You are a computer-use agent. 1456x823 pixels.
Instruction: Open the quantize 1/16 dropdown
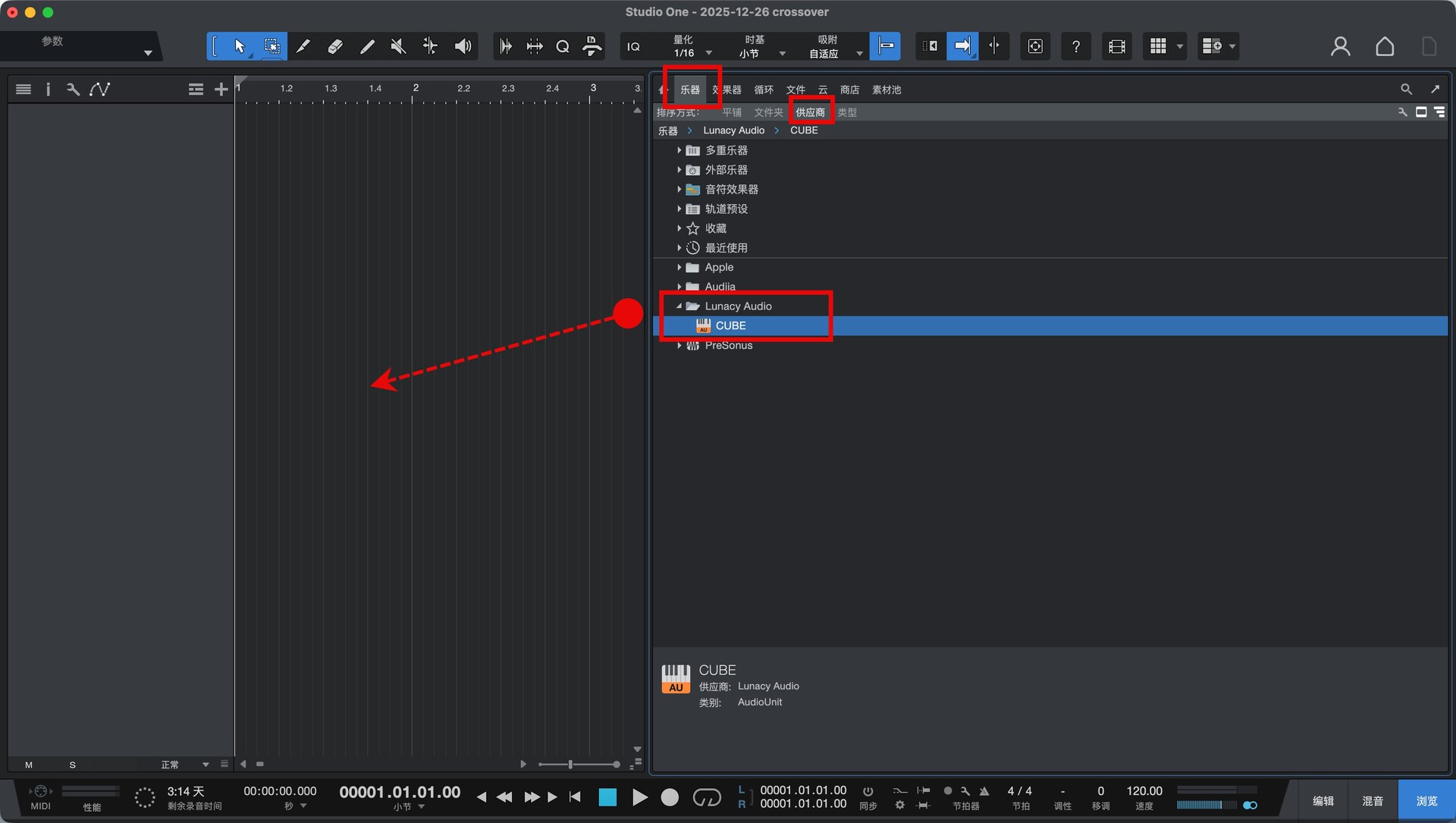[708, 53]
